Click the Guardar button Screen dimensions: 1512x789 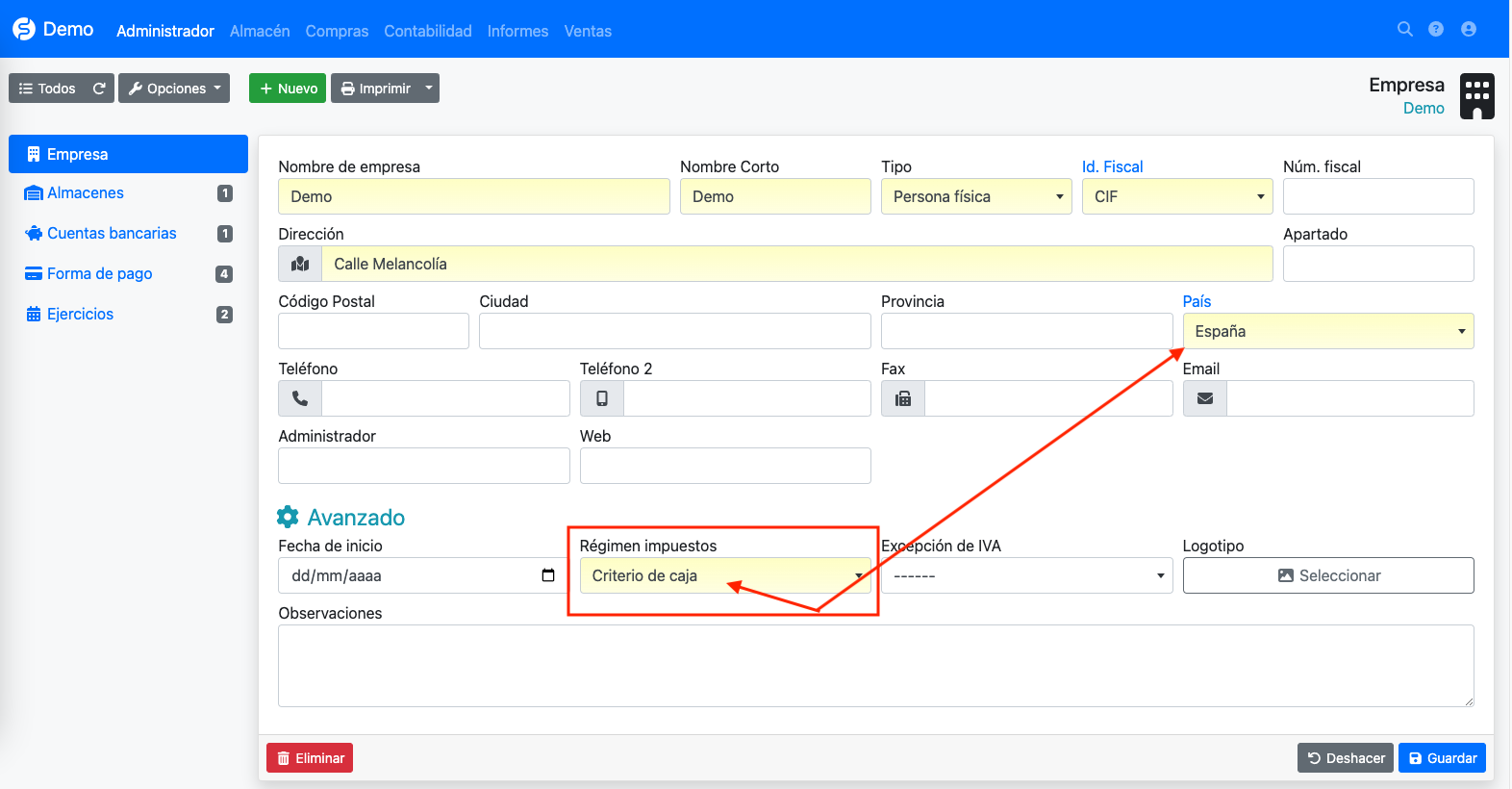click(1442, 758)
